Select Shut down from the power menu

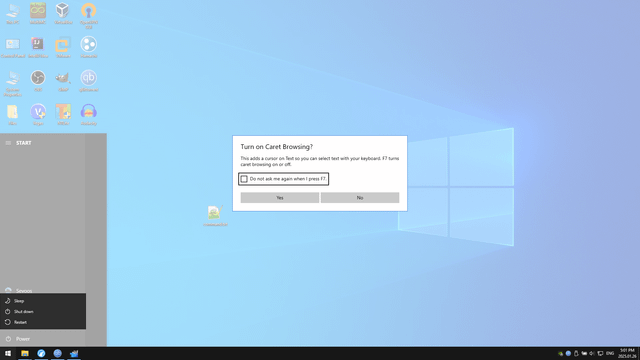pyautogui.click(x=43, y=311)
